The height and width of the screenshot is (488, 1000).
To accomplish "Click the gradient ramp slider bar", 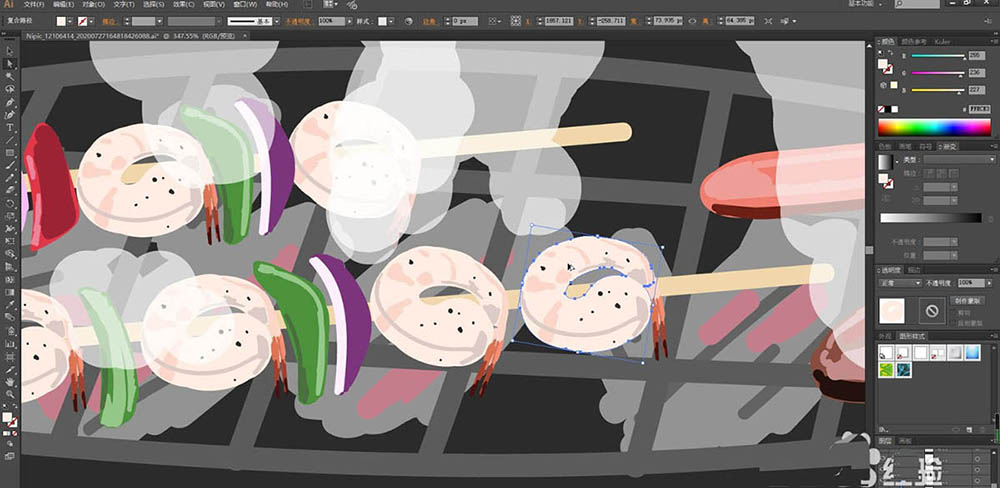I will point(931,218).
